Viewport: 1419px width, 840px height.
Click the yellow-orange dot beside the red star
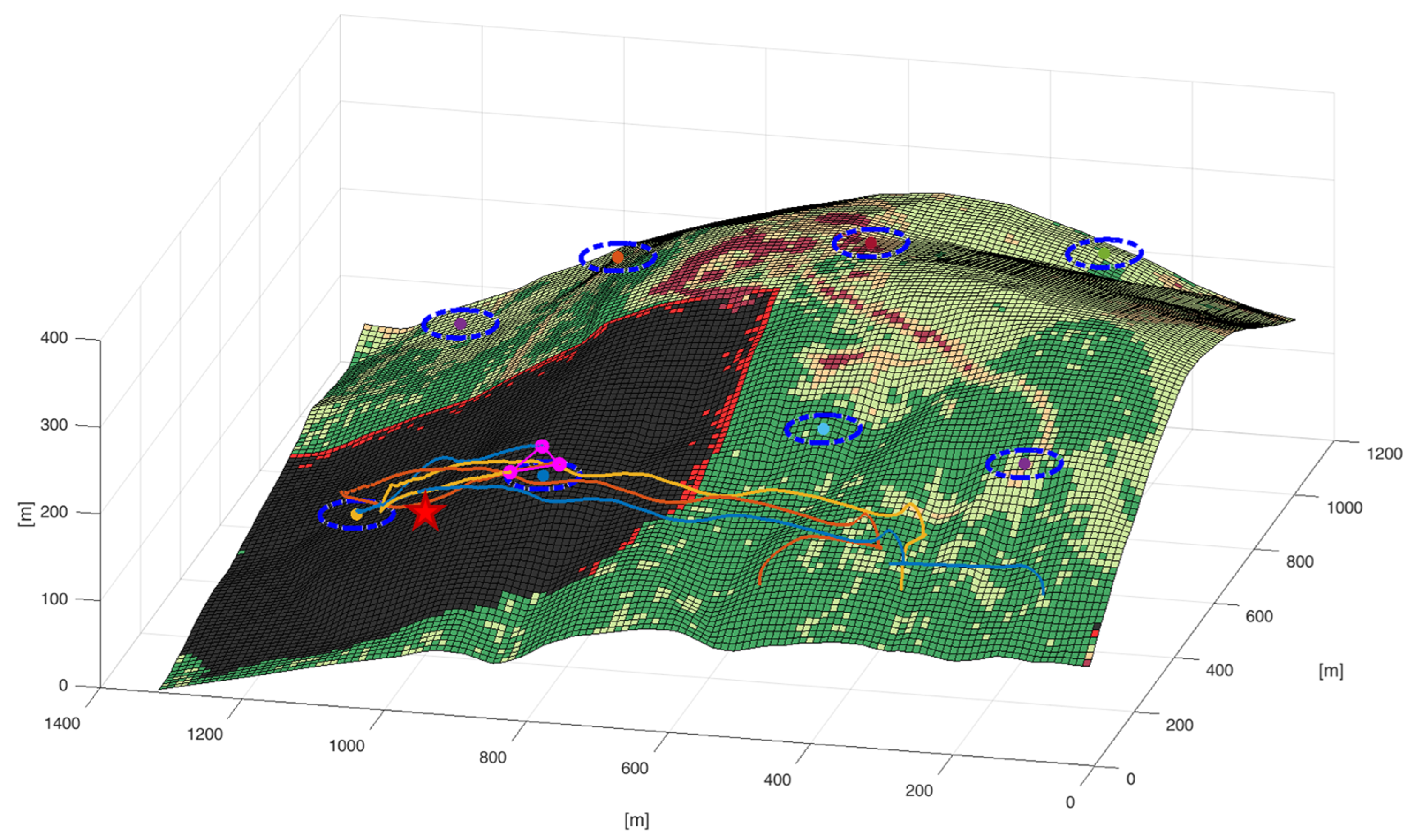click(x=356, y=514)
